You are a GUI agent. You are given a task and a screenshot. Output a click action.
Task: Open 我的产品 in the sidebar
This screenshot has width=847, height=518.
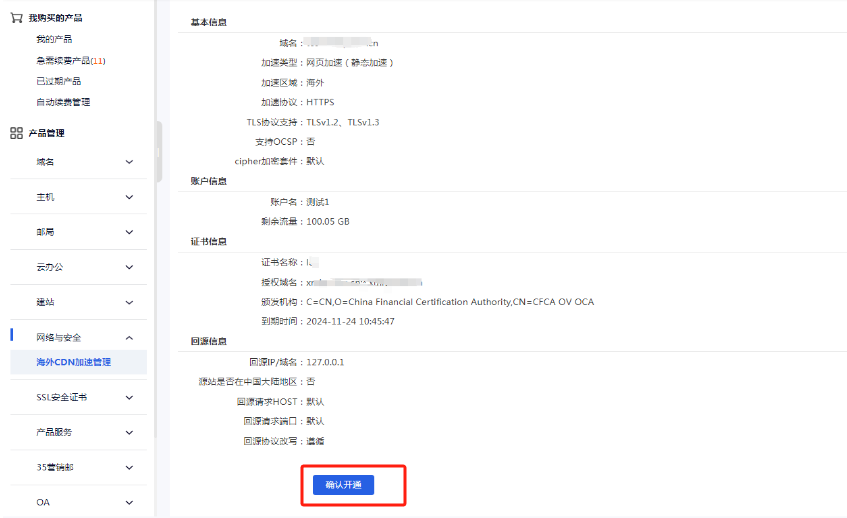click(54, 39)
